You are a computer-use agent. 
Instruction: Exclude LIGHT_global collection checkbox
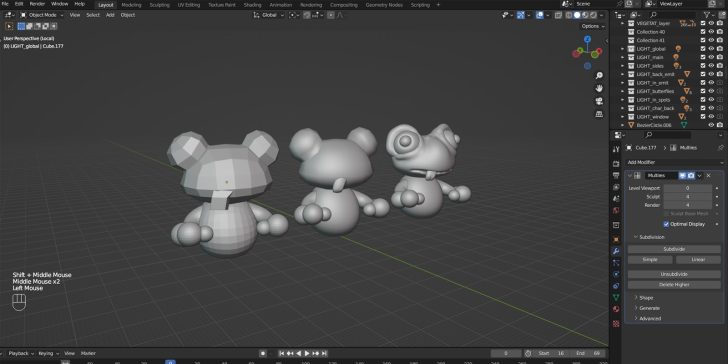[703, 49]
